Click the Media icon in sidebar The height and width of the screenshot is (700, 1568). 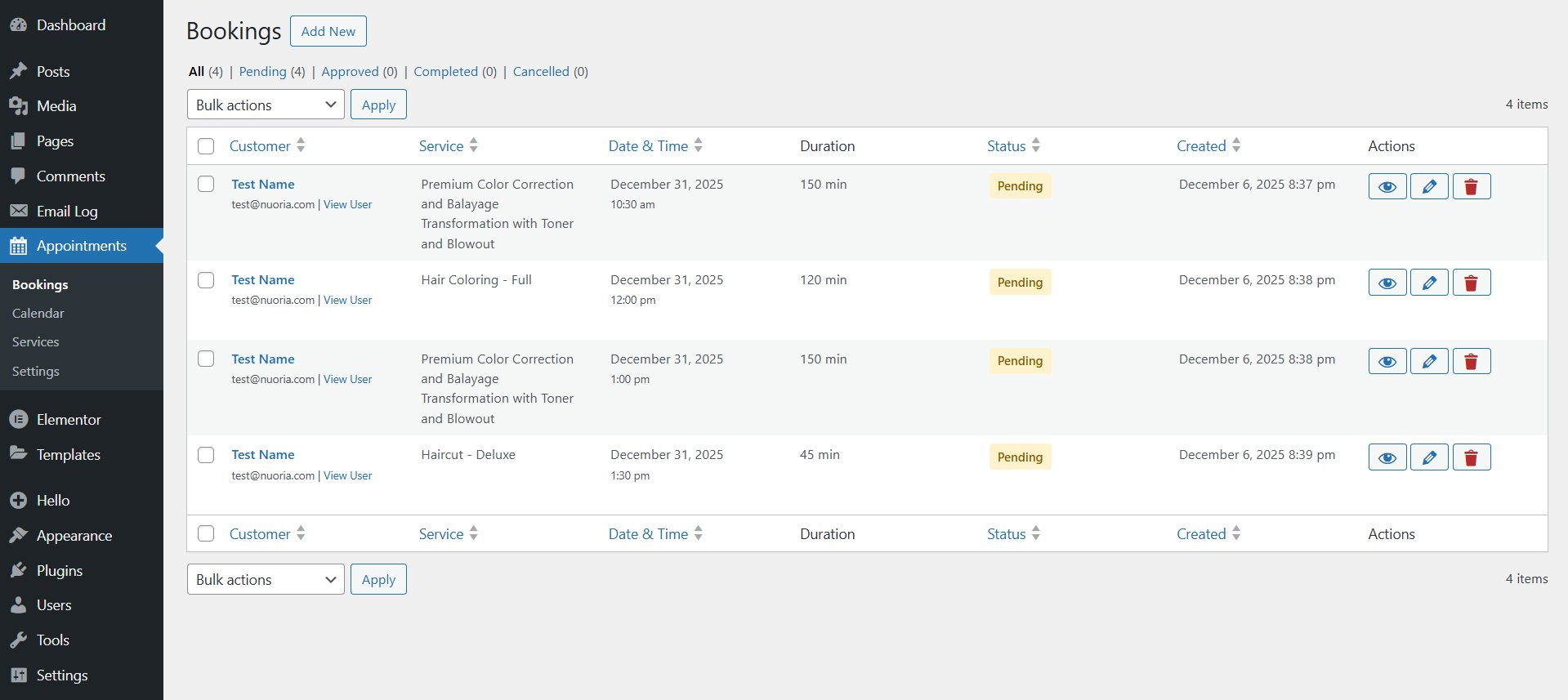pyautogui.click(x=18, y=106)
